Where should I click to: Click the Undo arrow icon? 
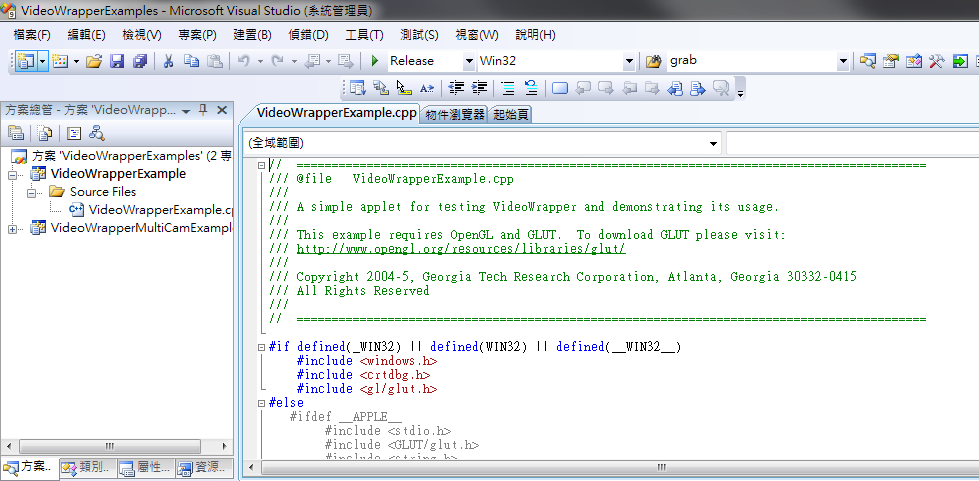click(244, 61)
